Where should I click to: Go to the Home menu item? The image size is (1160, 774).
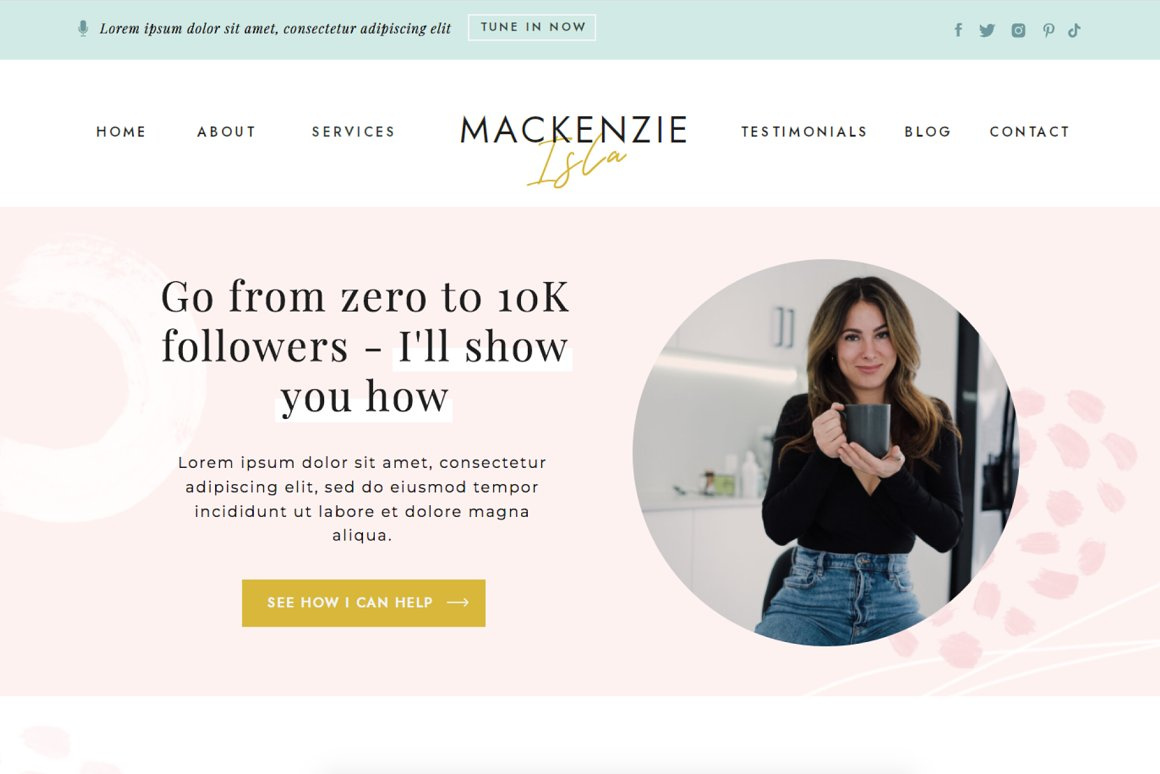tap(121, 132)
